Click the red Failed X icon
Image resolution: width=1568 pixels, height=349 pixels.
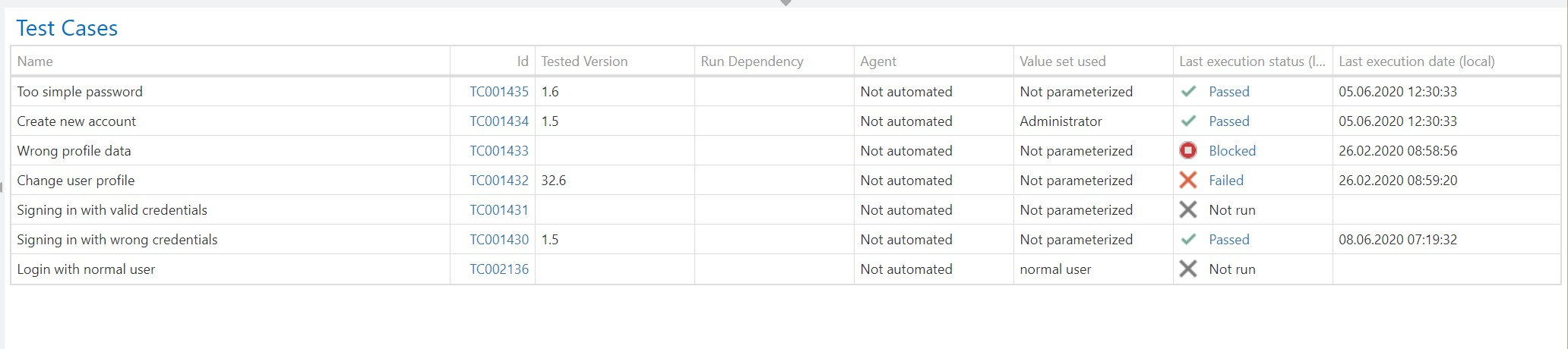coord(1188,181)
